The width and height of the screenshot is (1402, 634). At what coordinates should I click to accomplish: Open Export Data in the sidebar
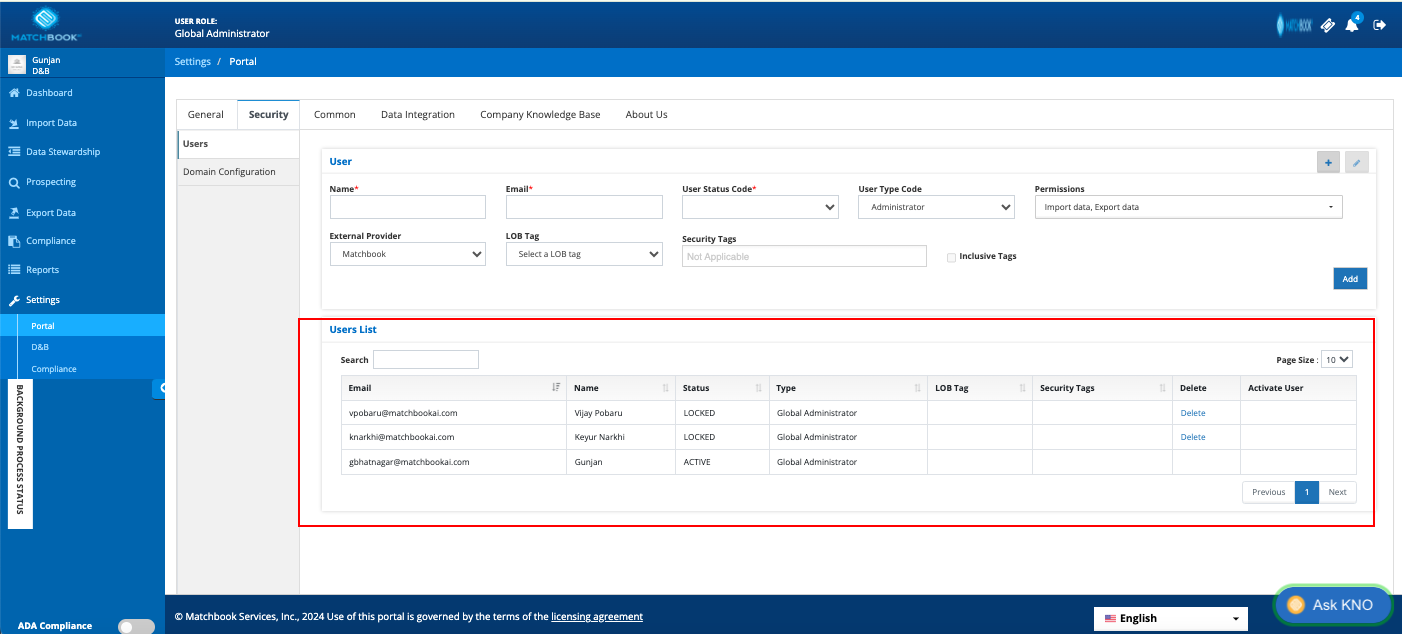(51, 213)
